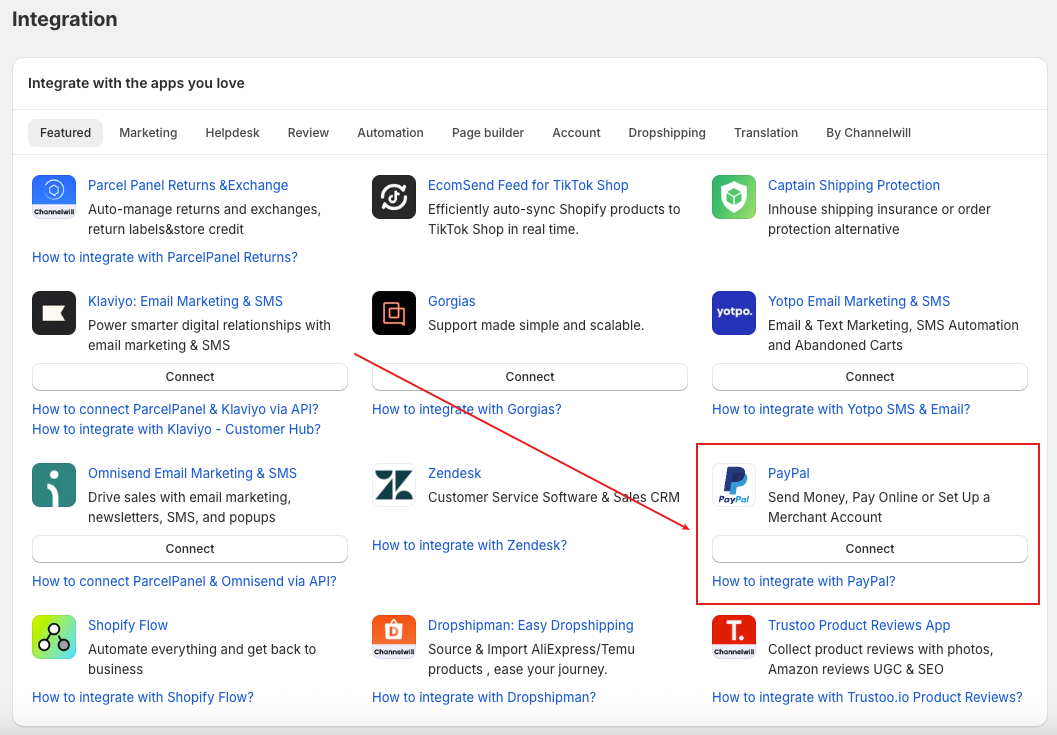Open the EcomSend Feed for TikTok Shop link
This screenshot has height=735, width=1057.
(x=528, y=185)
